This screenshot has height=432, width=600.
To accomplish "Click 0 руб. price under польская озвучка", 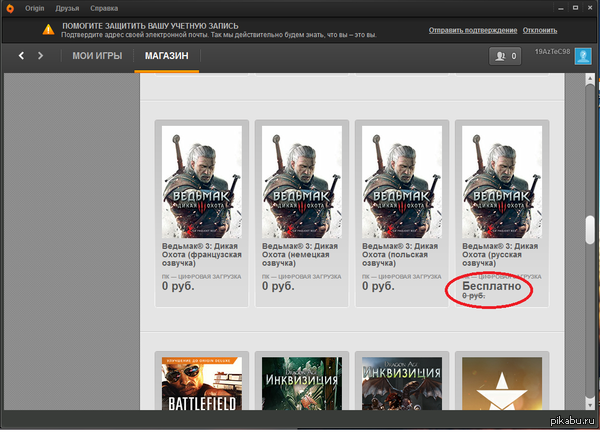I will point(378,286).
